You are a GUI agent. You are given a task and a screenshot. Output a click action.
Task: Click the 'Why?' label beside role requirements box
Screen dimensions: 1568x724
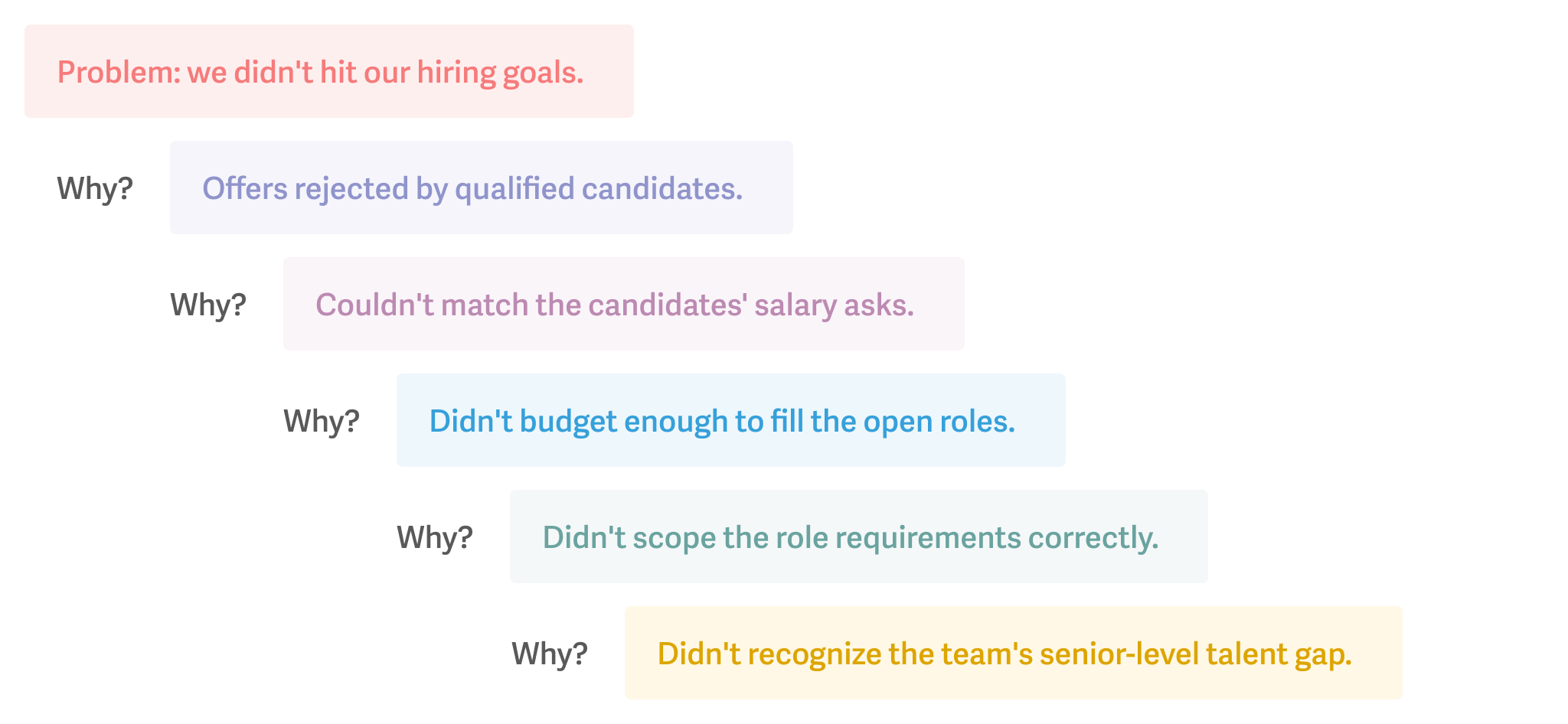(x=435, y=537)
